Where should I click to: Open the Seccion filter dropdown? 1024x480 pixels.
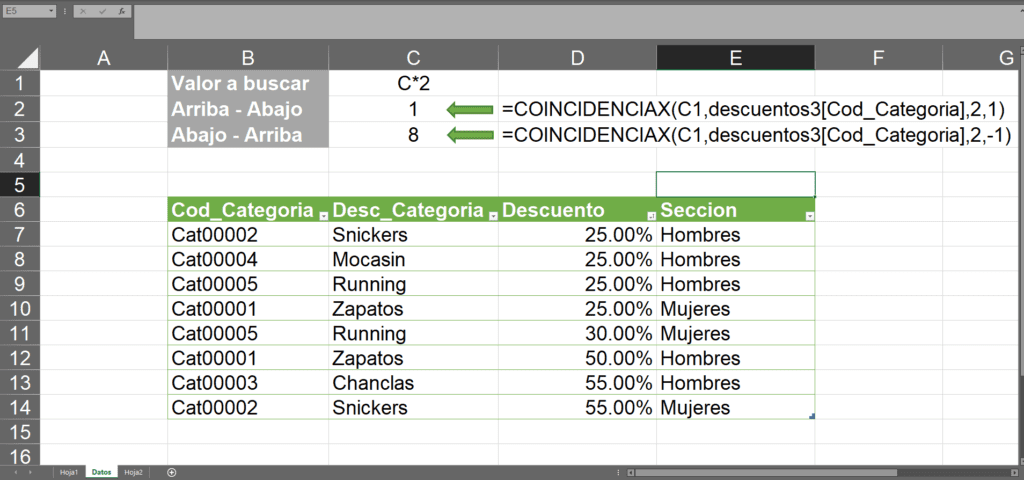(x=810, y=216)
